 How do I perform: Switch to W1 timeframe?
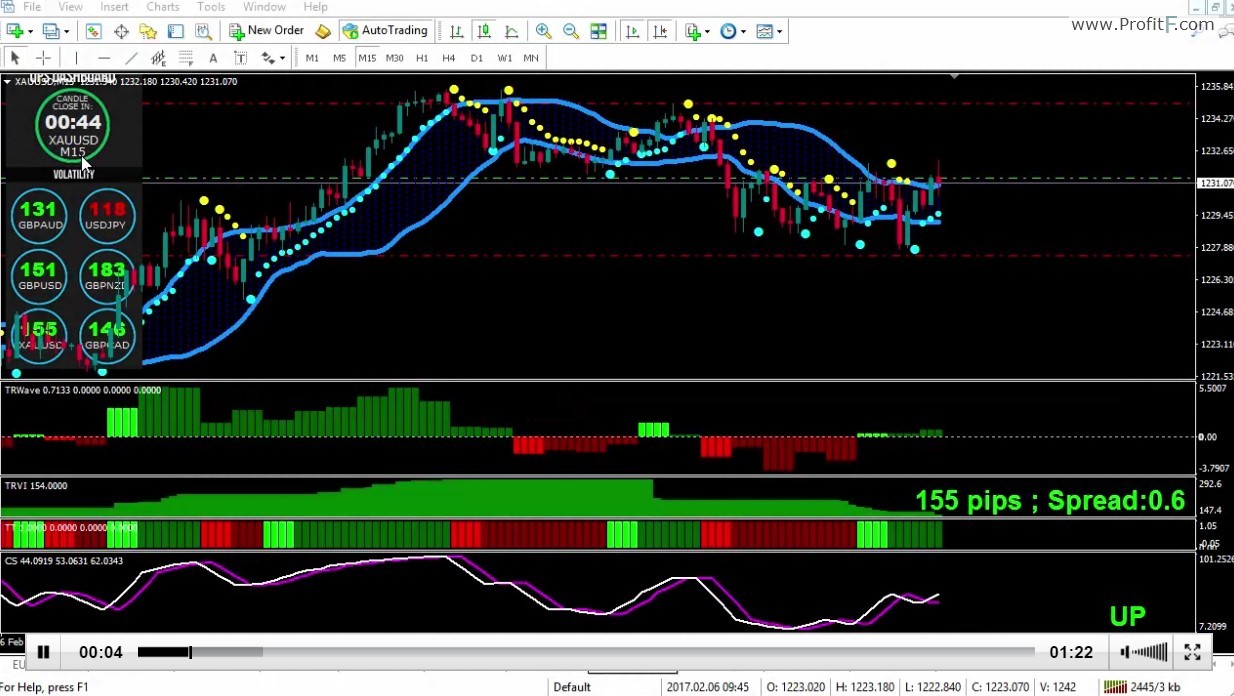504,58
